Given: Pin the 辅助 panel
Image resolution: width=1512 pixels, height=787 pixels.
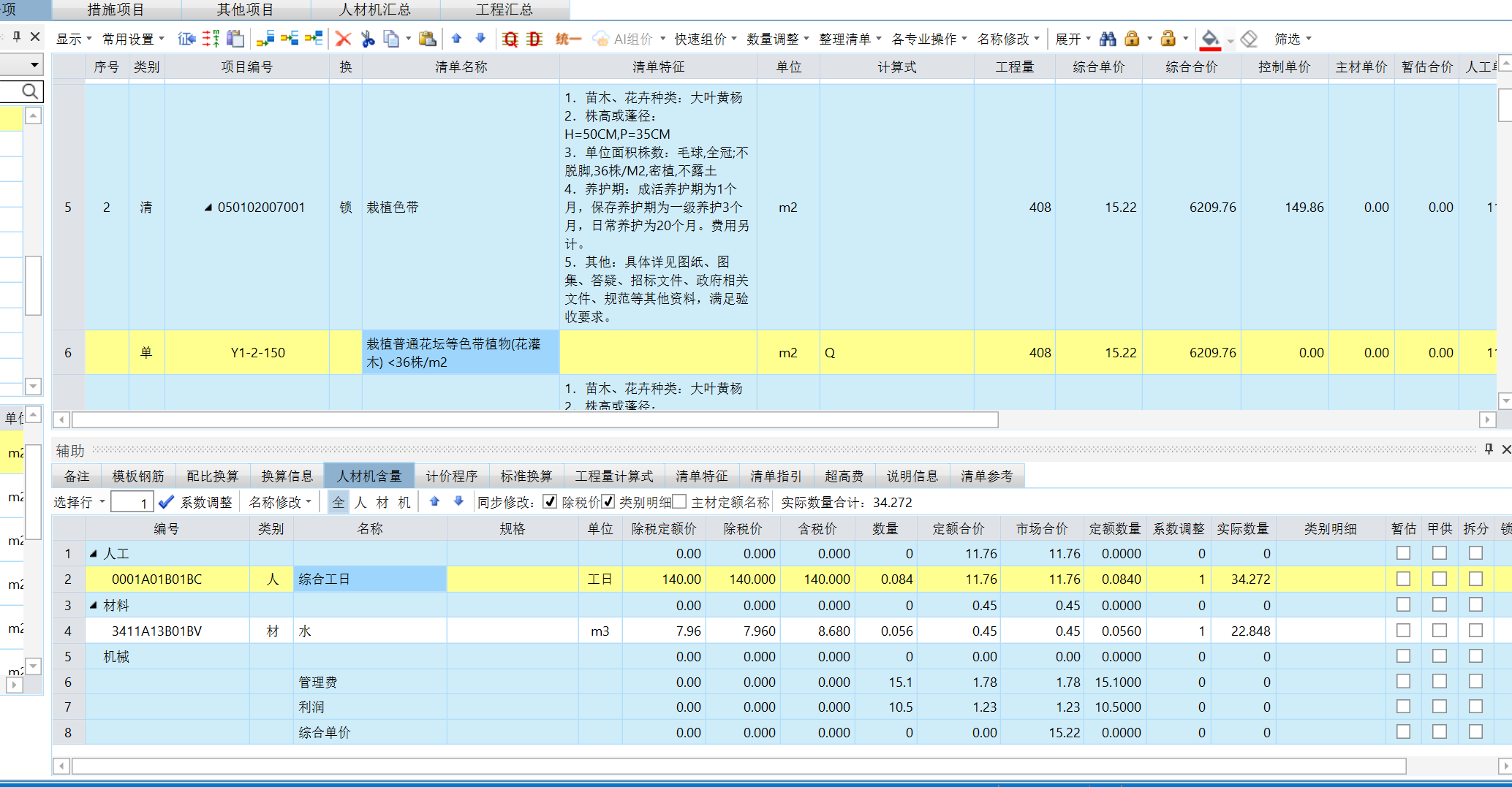Looking at the screenshot, I should click(x=1489, y=449).
